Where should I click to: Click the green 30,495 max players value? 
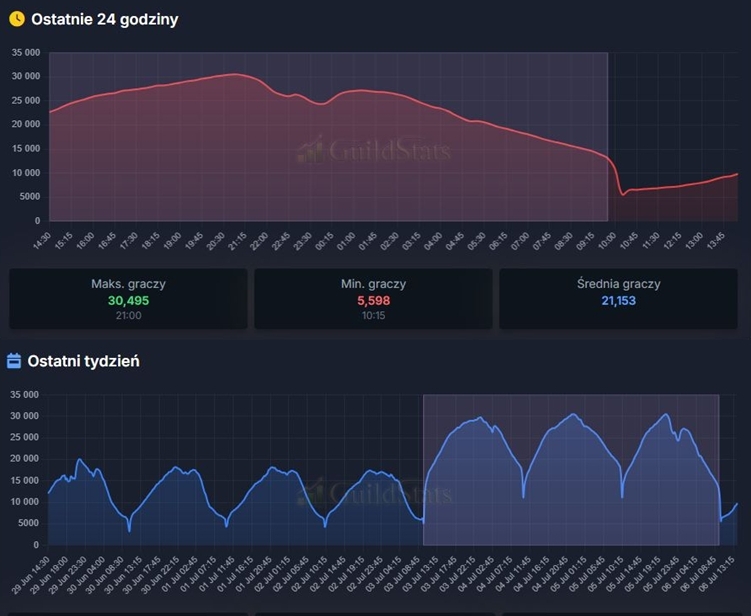point(128,300)
